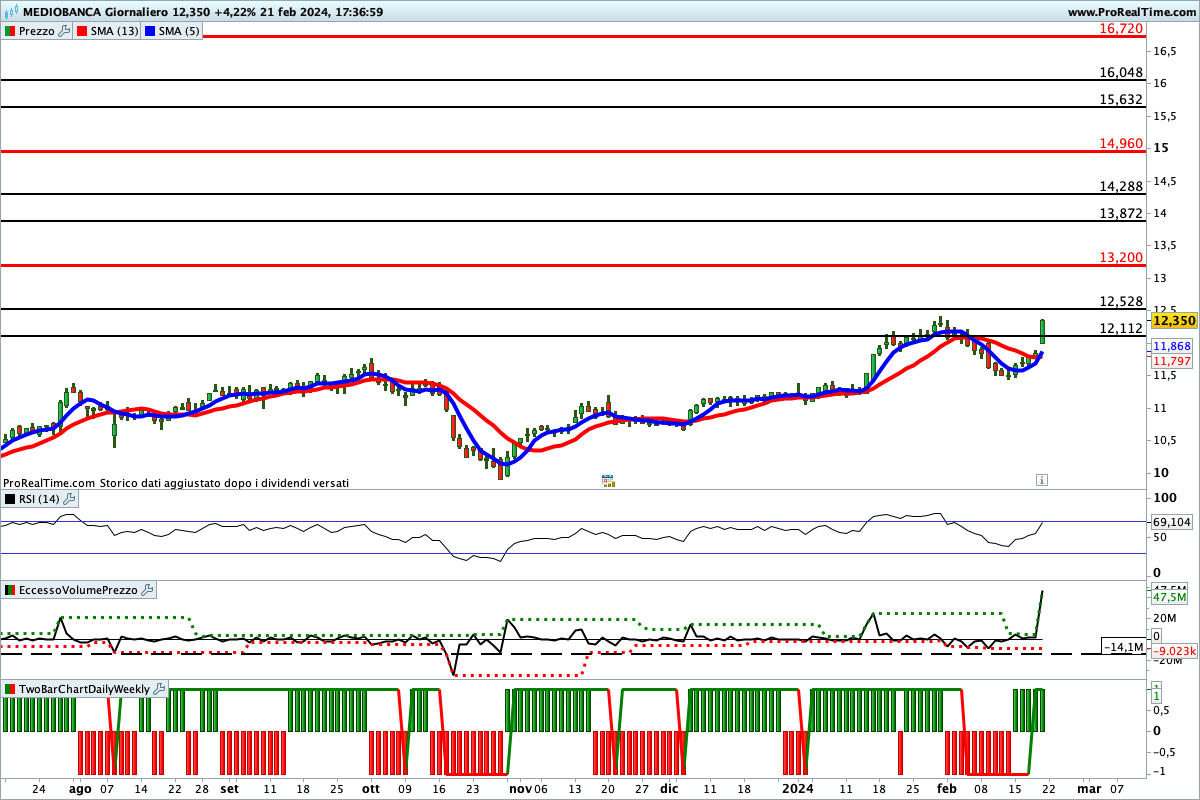Click the ProRealTime.com text in chart

click(49, 482)
